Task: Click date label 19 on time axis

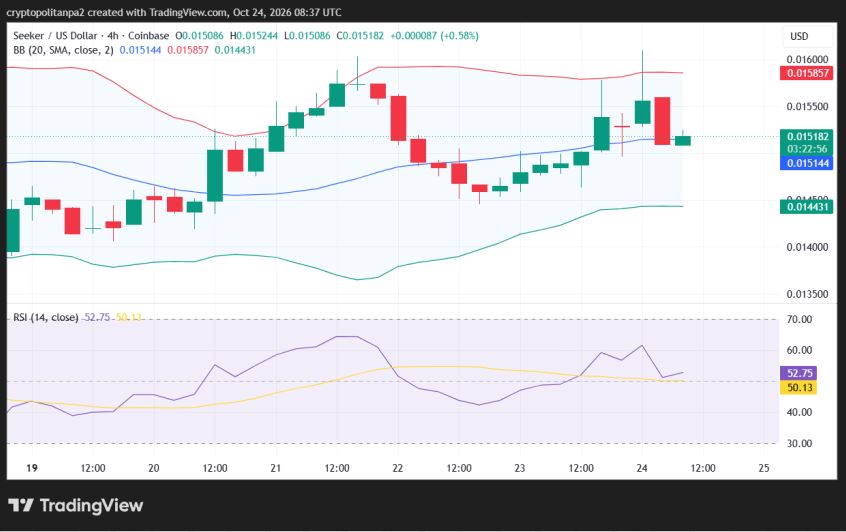Action: point(32,468)
